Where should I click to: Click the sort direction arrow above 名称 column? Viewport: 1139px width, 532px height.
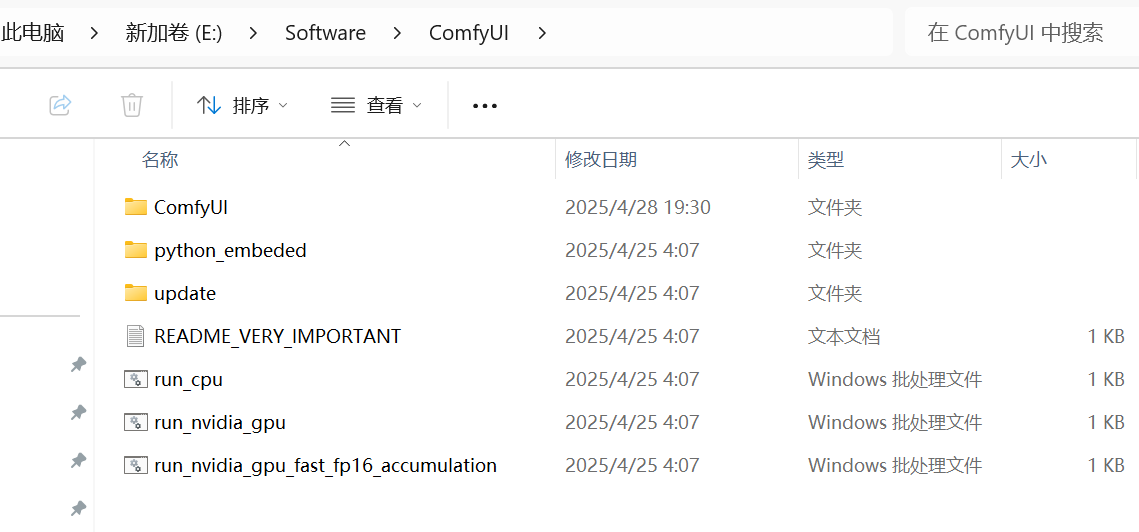click(x=345, y=143)
